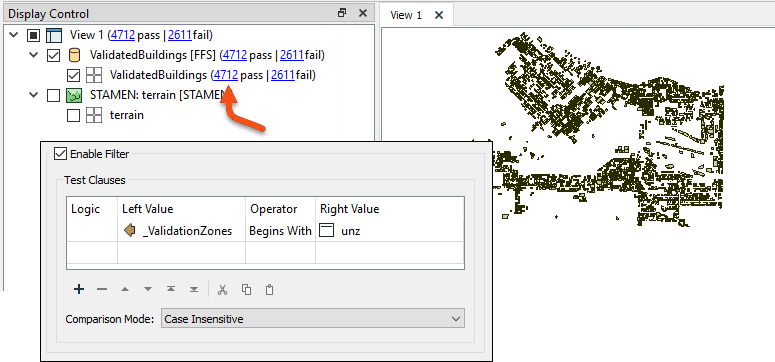Click the undock Display Control panel icon

tap(342, 13)
